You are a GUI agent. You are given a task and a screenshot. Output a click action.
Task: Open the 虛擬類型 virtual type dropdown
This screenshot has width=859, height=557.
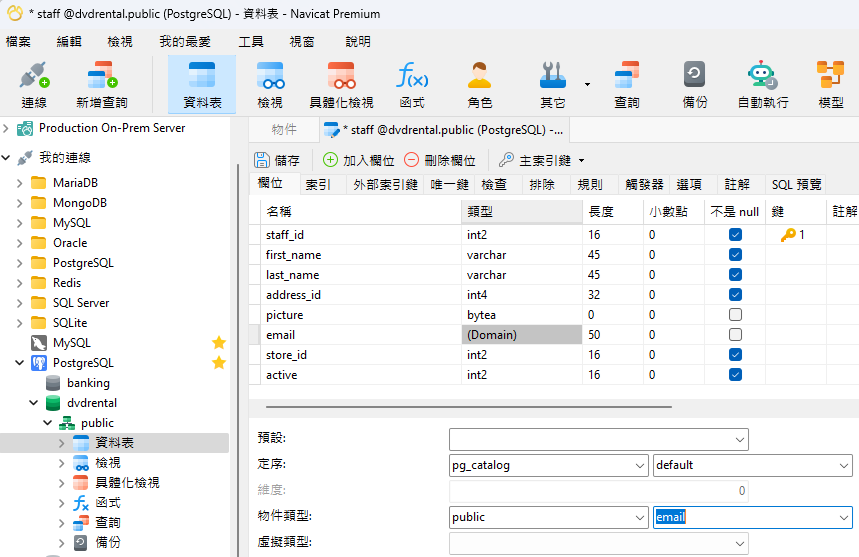[740, 543]
